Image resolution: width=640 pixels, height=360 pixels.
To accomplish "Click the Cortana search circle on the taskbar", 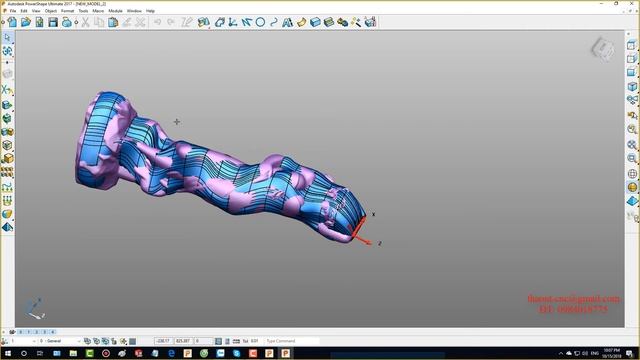I will pos(24,353).
